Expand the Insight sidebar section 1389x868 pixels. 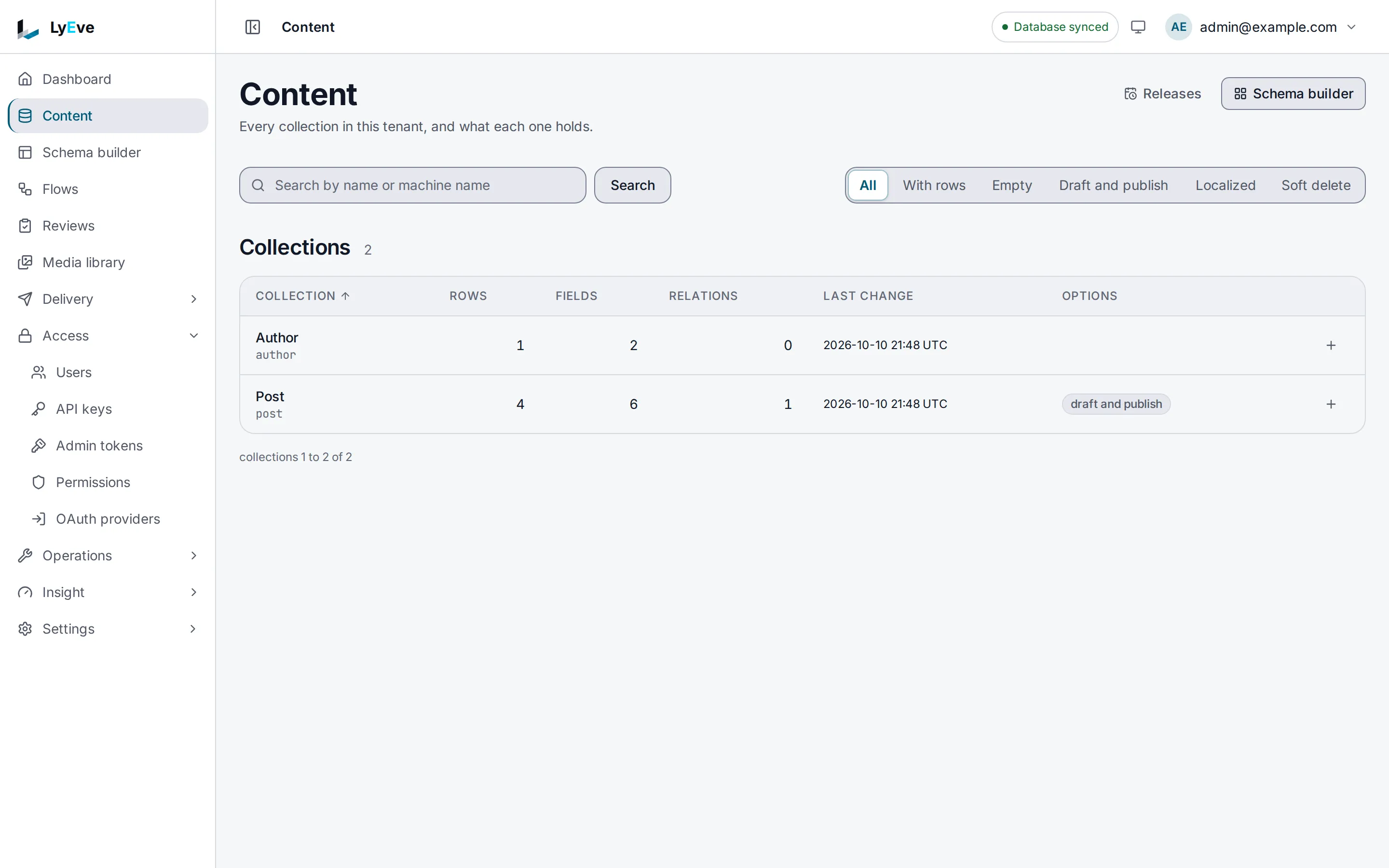[108, 593]
